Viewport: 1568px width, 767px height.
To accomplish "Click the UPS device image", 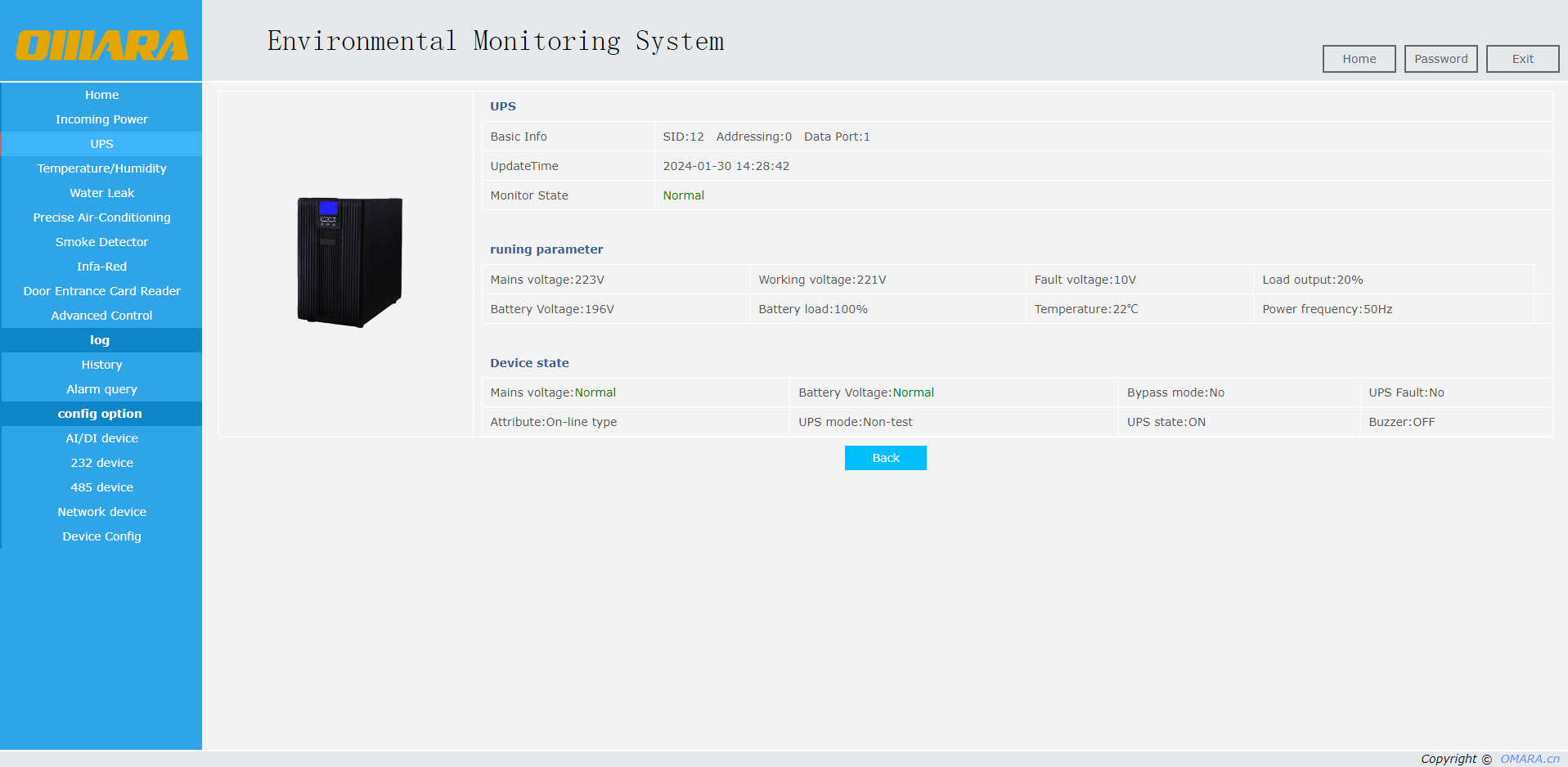I will (349, 262).
